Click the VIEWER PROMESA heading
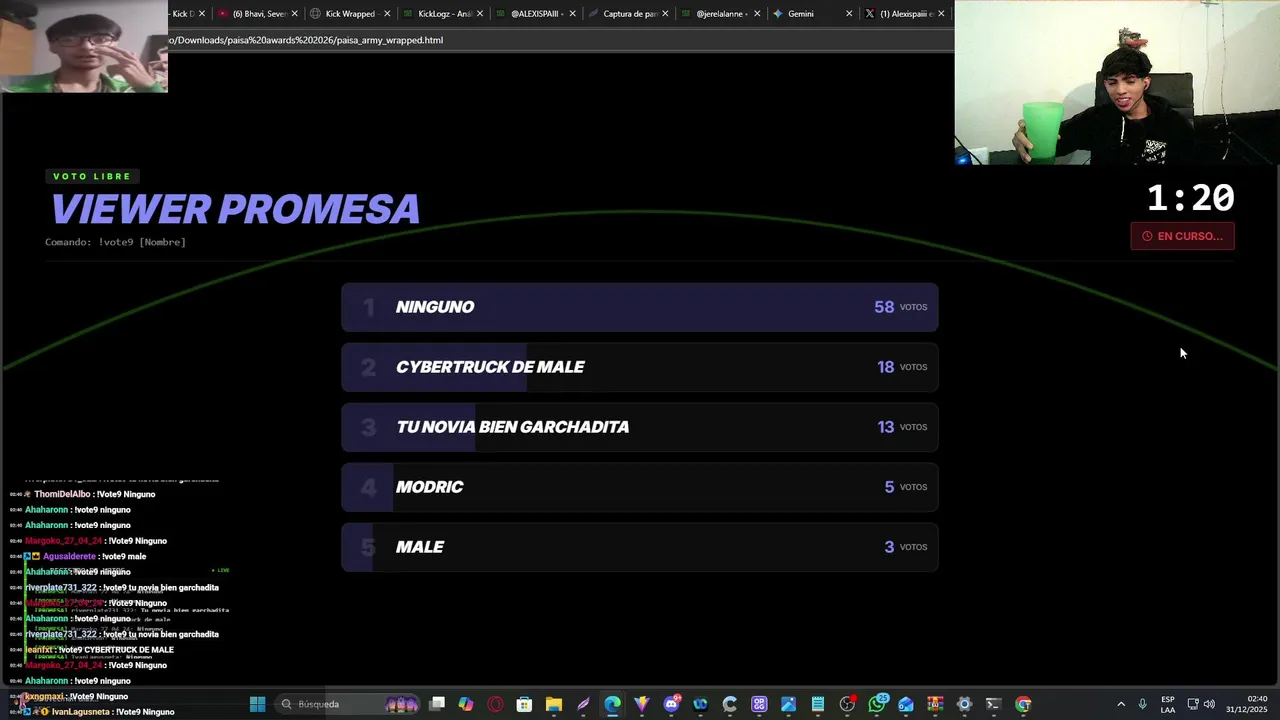Viewport: 1280px width, 720px height. tap(235, 209)
